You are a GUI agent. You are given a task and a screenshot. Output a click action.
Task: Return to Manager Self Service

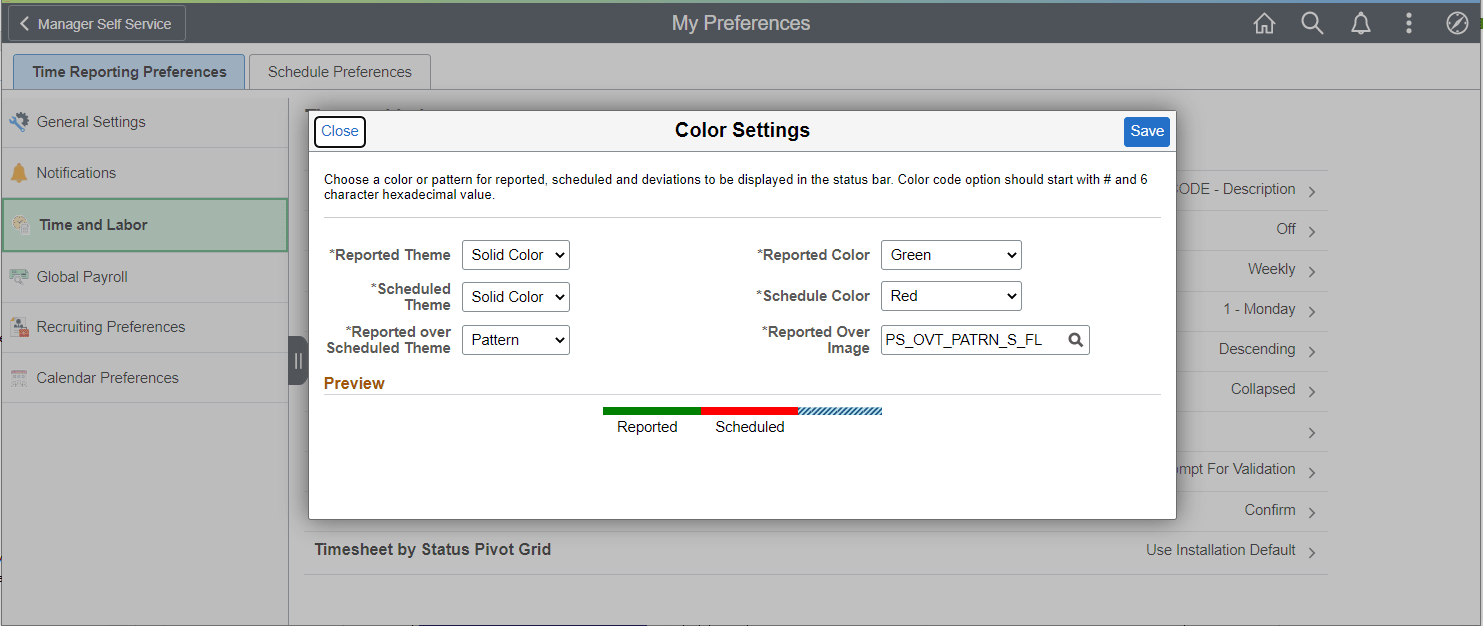[x=96, y=22]
